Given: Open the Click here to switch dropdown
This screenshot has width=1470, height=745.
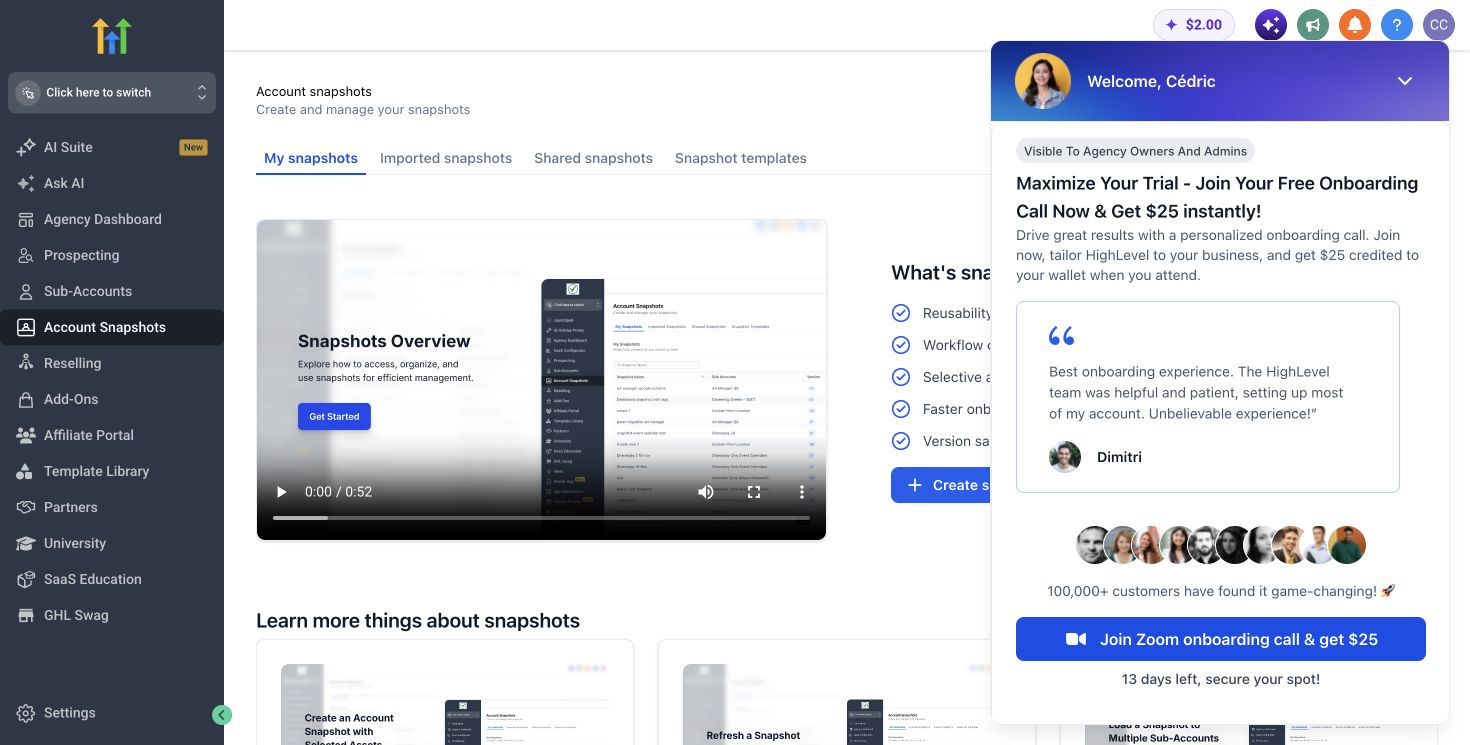Looking at the screenshot, I should pyautogui.click(x=112, y=92).
